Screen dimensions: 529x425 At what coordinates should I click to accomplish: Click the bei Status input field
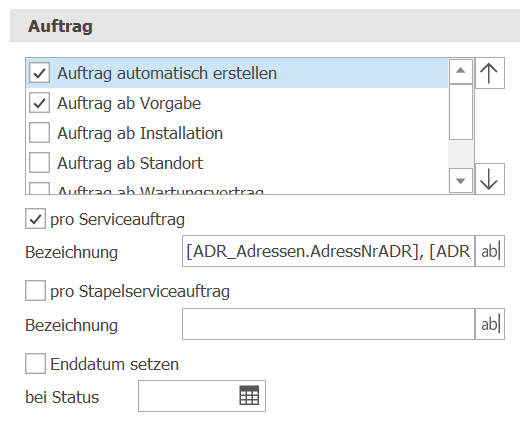pyautogui.click(x=202, y=396)
